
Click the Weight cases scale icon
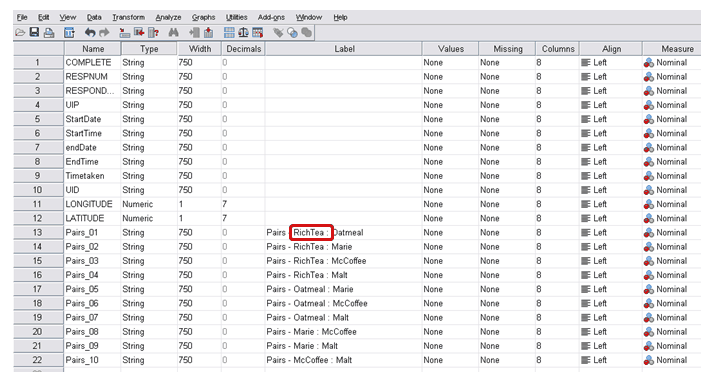click(x=243, y=32)
